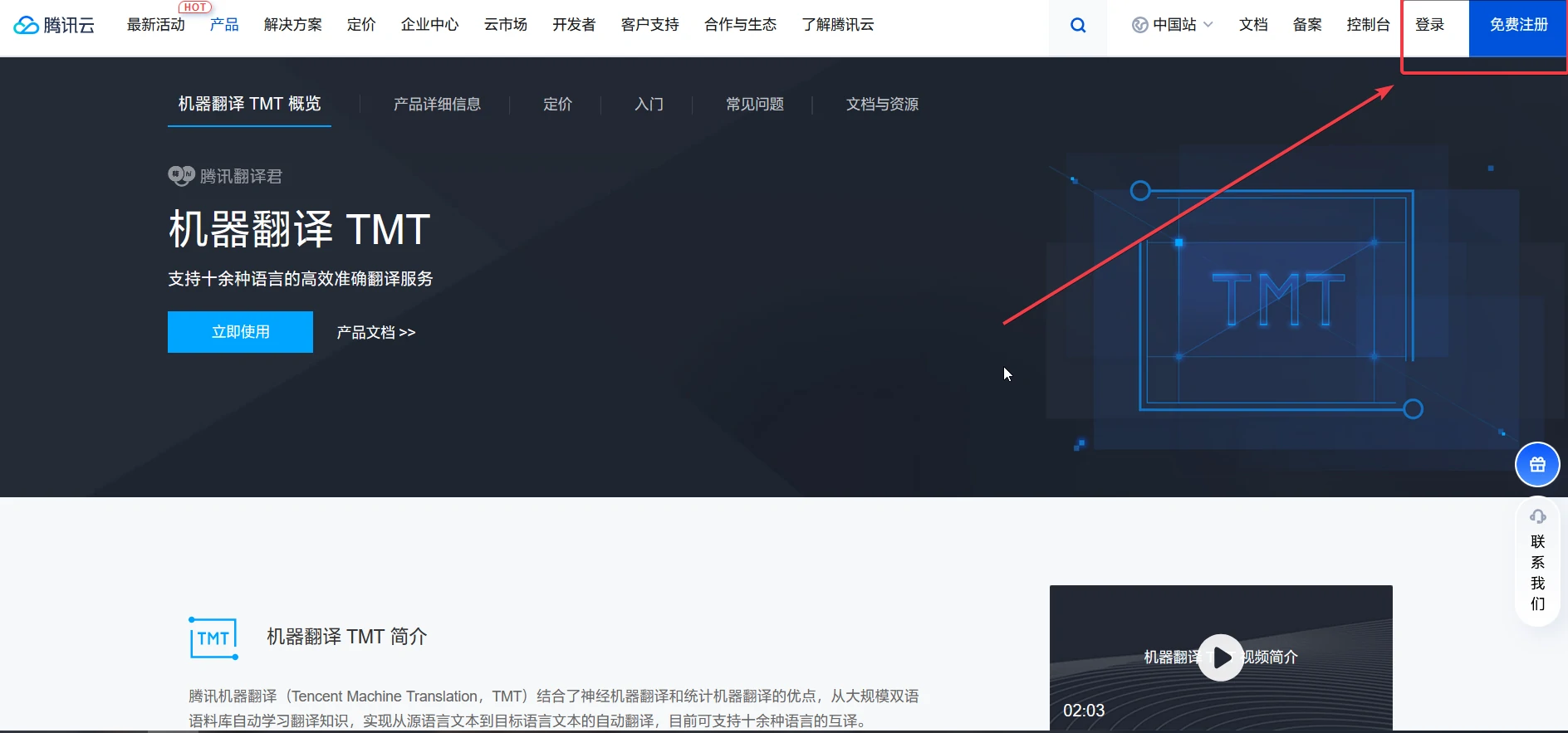The width and height of the screenshot is (1568, 733).
Task: Open the search magnifier icon
Action: click(x=1078, y=25)
